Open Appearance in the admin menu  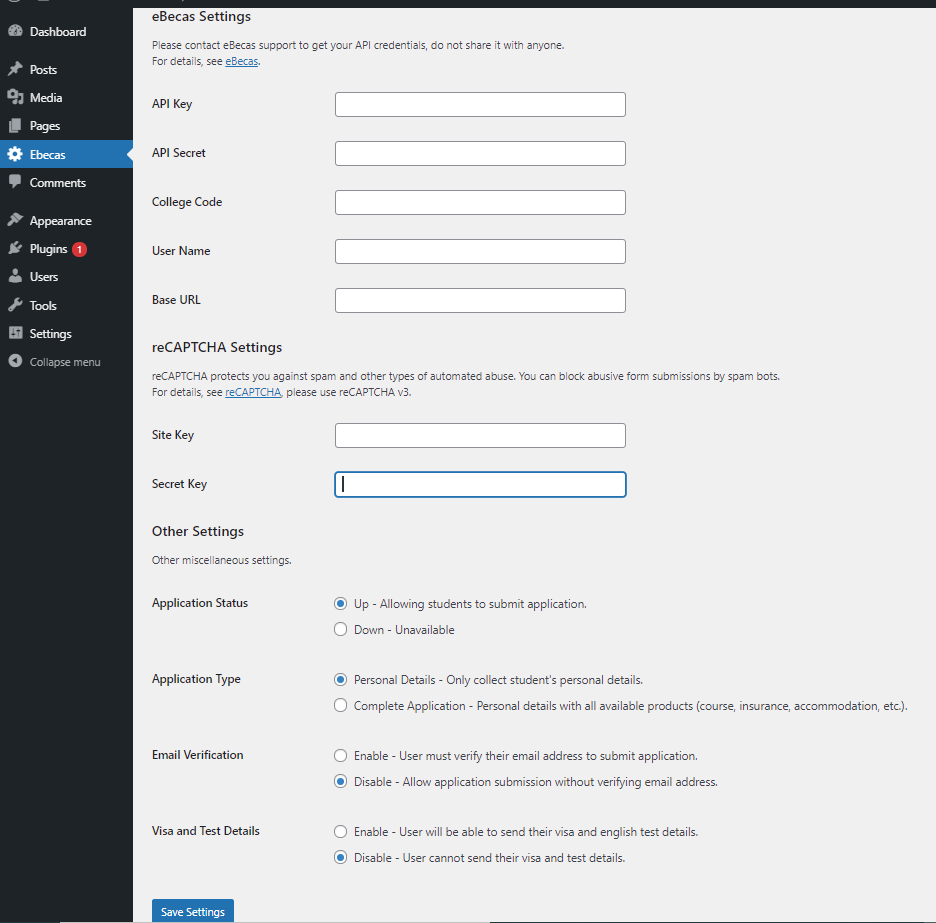pyautogui.click(x=60, y=221)
